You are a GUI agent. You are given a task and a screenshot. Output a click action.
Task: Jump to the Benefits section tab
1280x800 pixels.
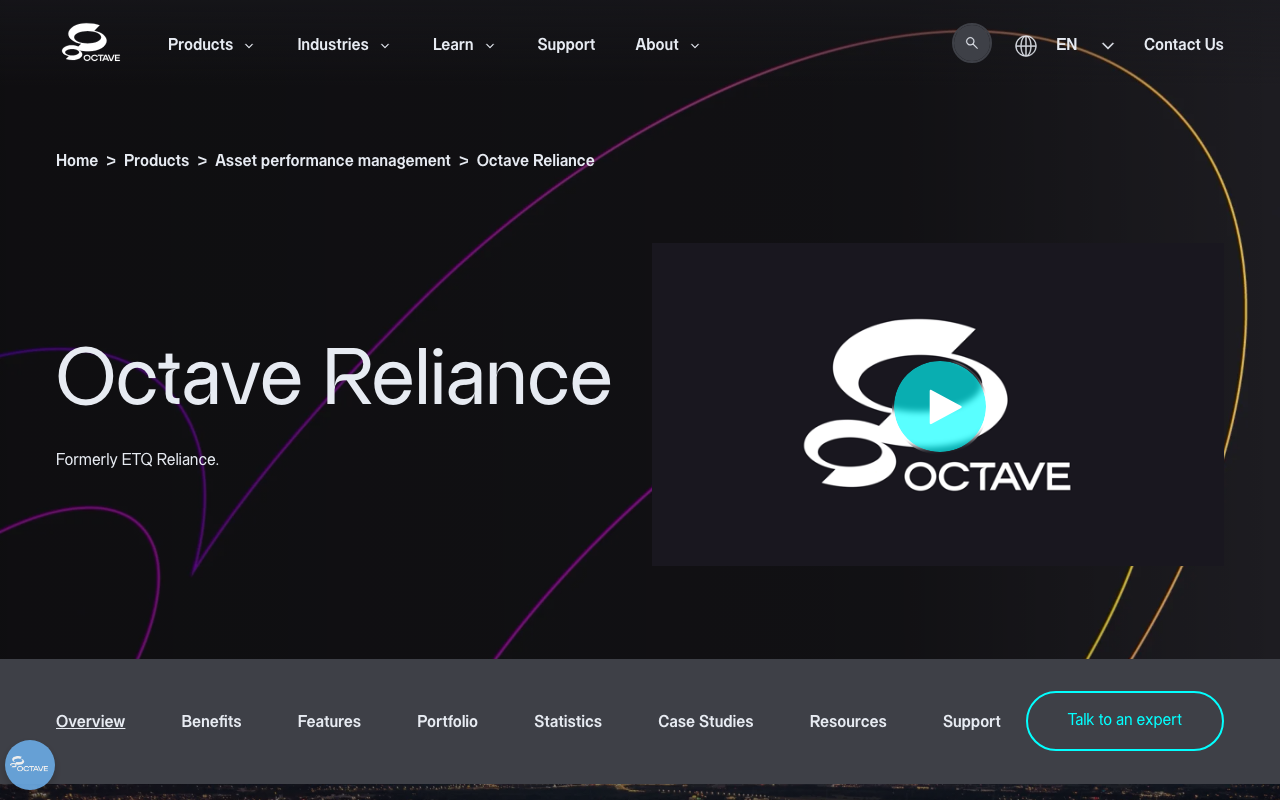pos(211,722)
